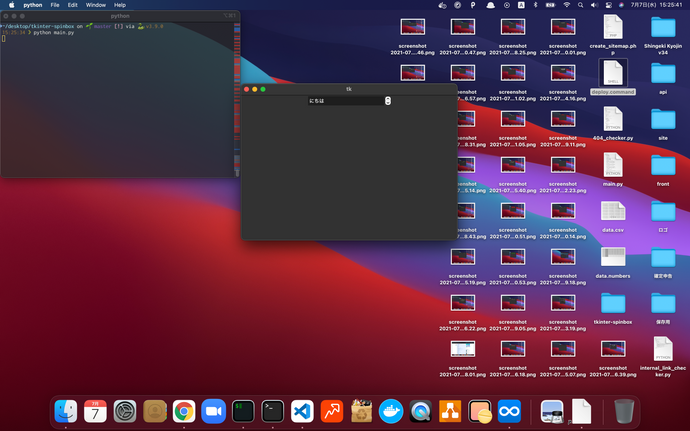690x431 pixels.
Task: Open the blank document in the Dock
Action: coord(581,411)
